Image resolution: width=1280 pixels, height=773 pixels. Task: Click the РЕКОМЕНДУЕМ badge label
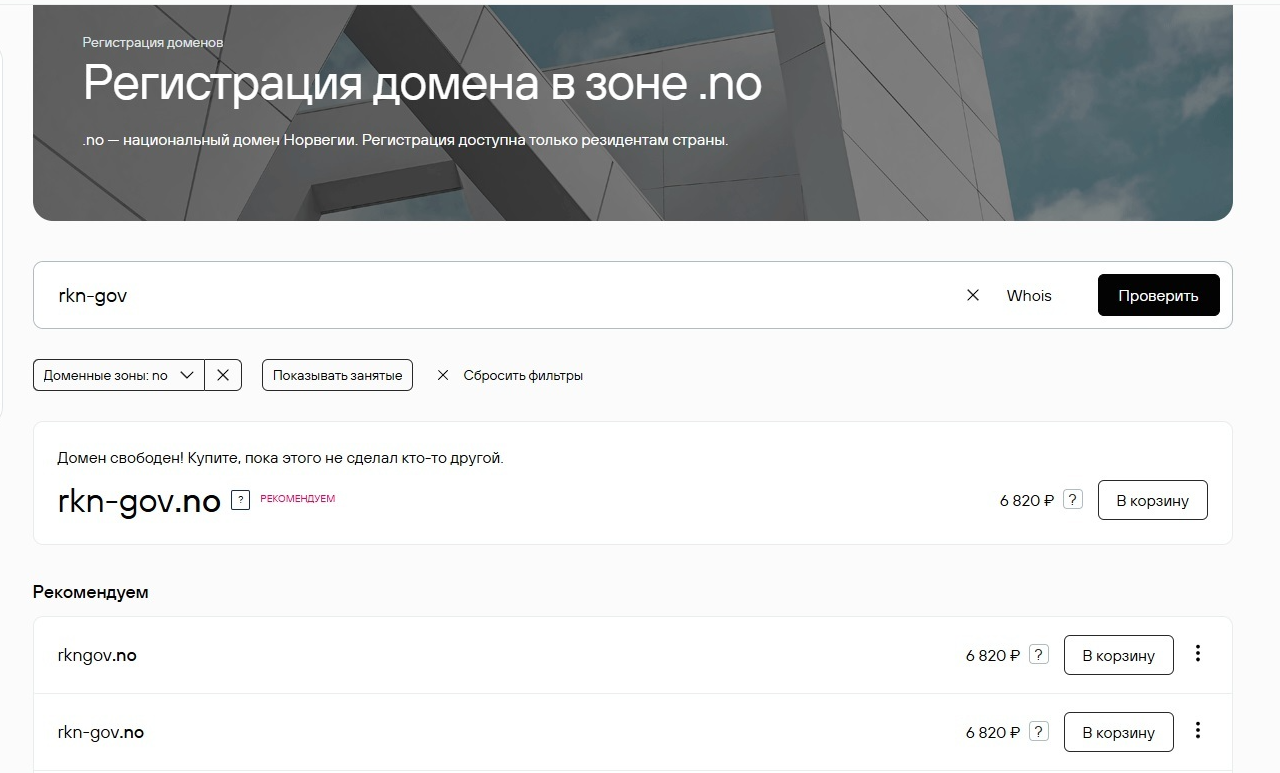[298, 498]
